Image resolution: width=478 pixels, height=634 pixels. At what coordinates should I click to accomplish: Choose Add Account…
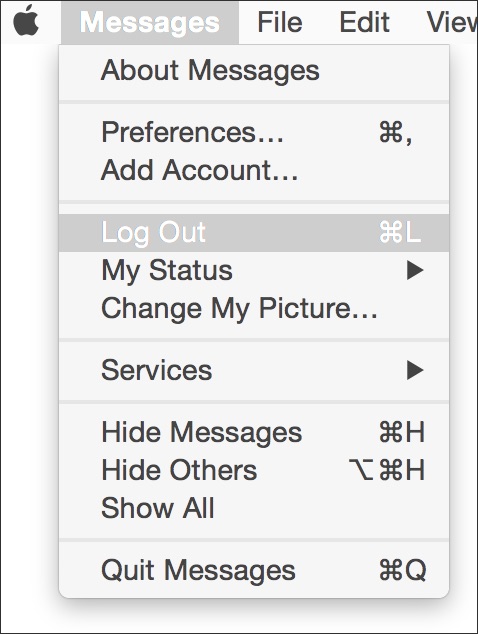(x=254, y=170)
